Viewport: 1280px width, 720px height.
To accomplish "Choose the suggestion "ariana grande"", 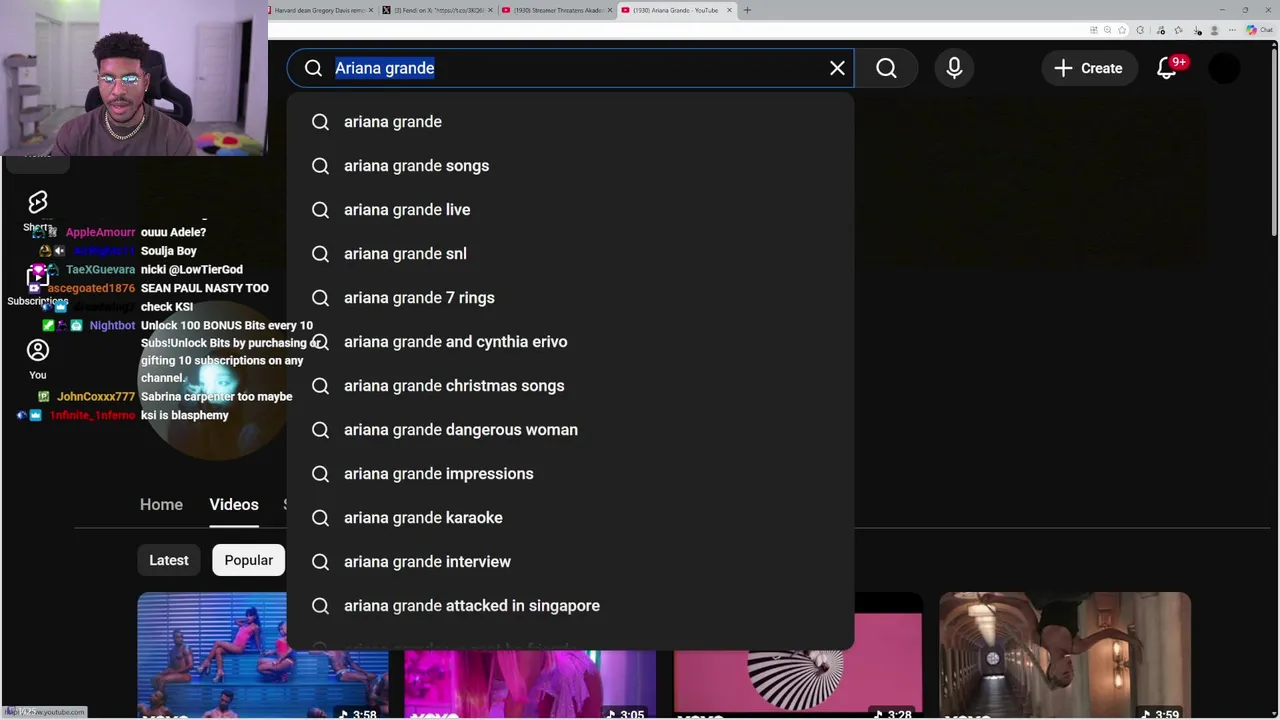I will [570, 122].
